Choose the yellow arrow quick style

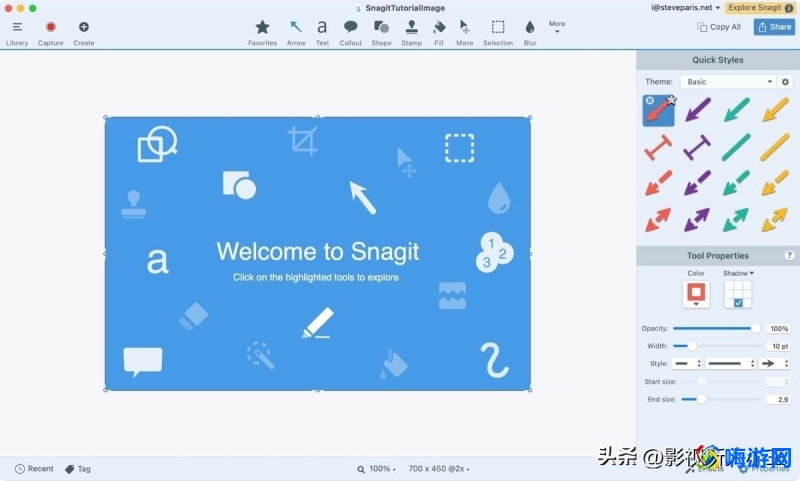[775, 110]
